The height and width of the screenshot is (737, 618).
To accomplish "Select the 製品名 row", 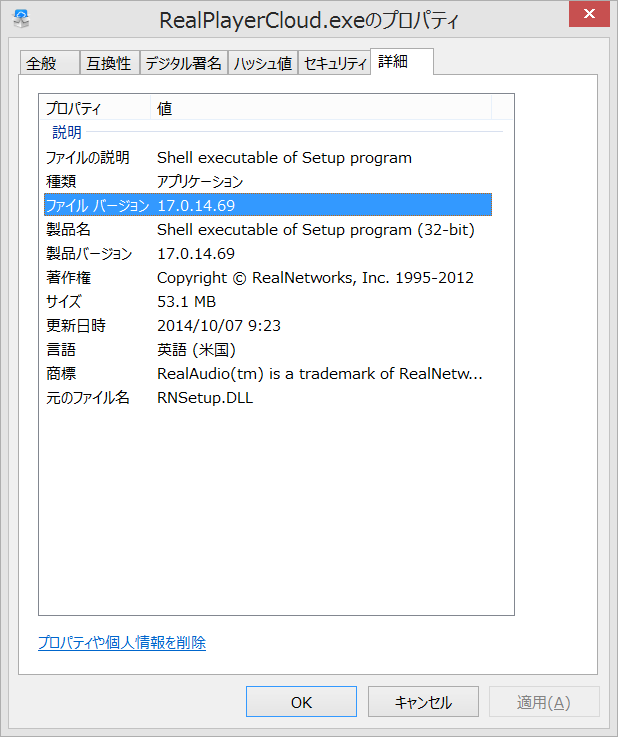I will point(268,230).
